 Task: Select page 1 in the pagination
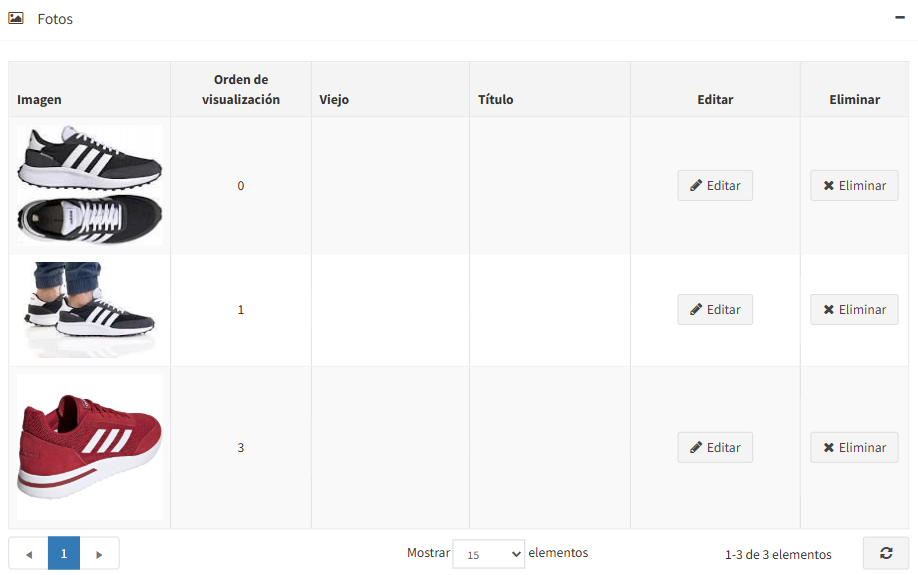64,553
